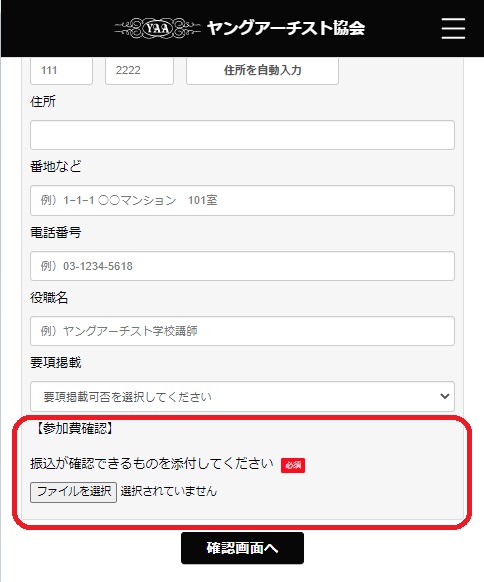Click into the empty 住所 text field
The height and width of the screenshot is (582, 484).
click(242, 135)
